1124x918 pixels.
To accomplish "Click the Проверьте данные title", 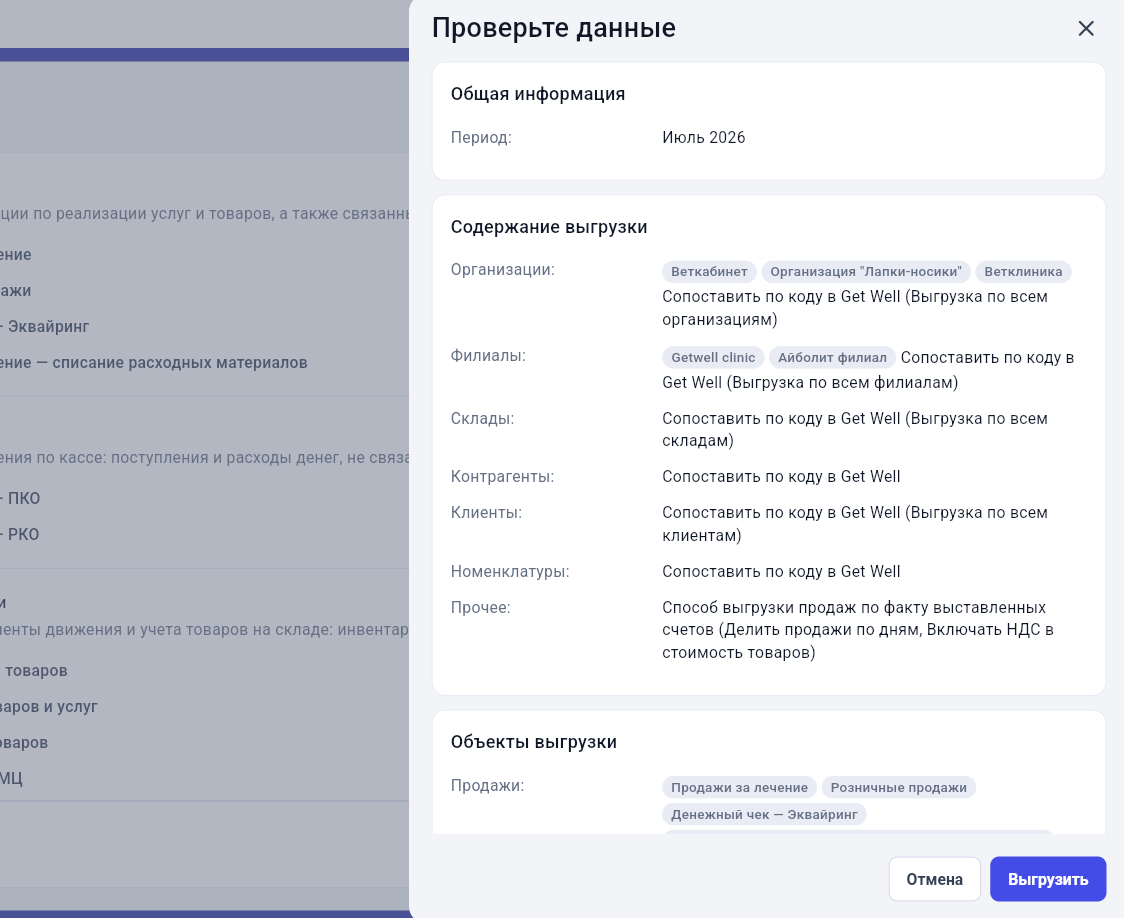I will click(553, 28).
